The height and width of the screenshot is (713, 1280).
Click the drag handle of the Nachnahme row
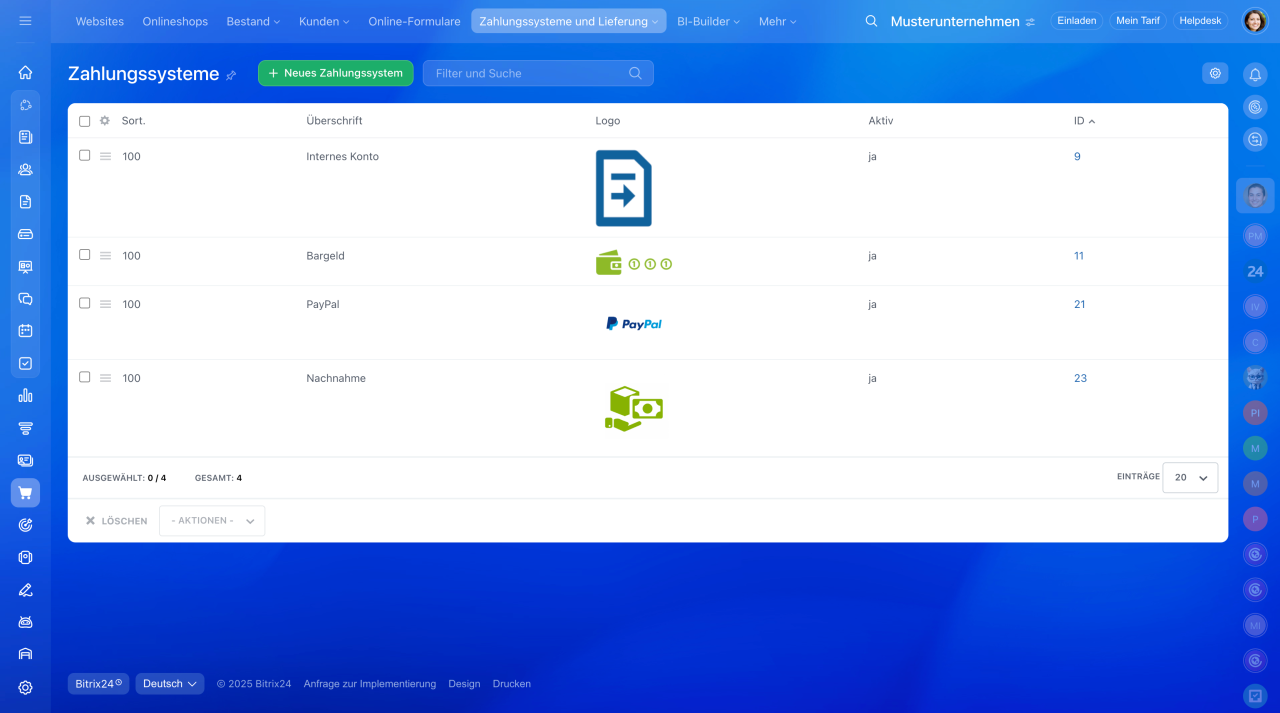click(105, 378)
